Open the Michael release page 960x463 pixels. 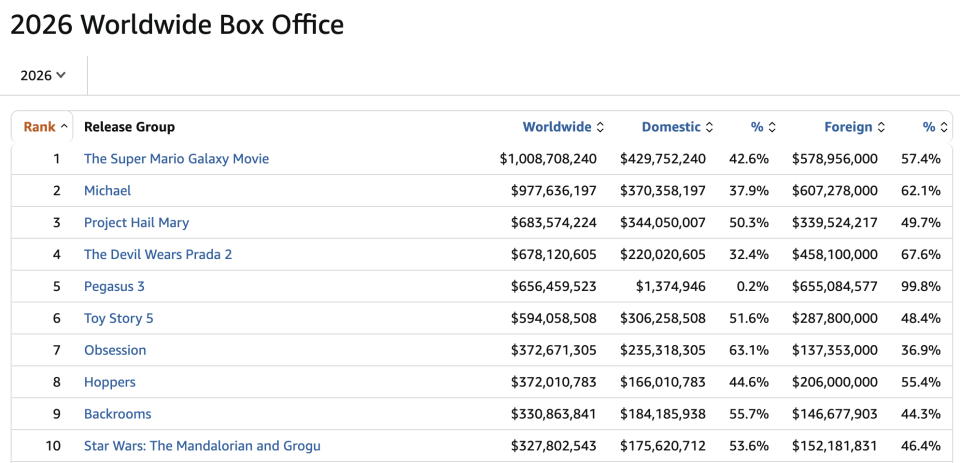pos(107,190)
